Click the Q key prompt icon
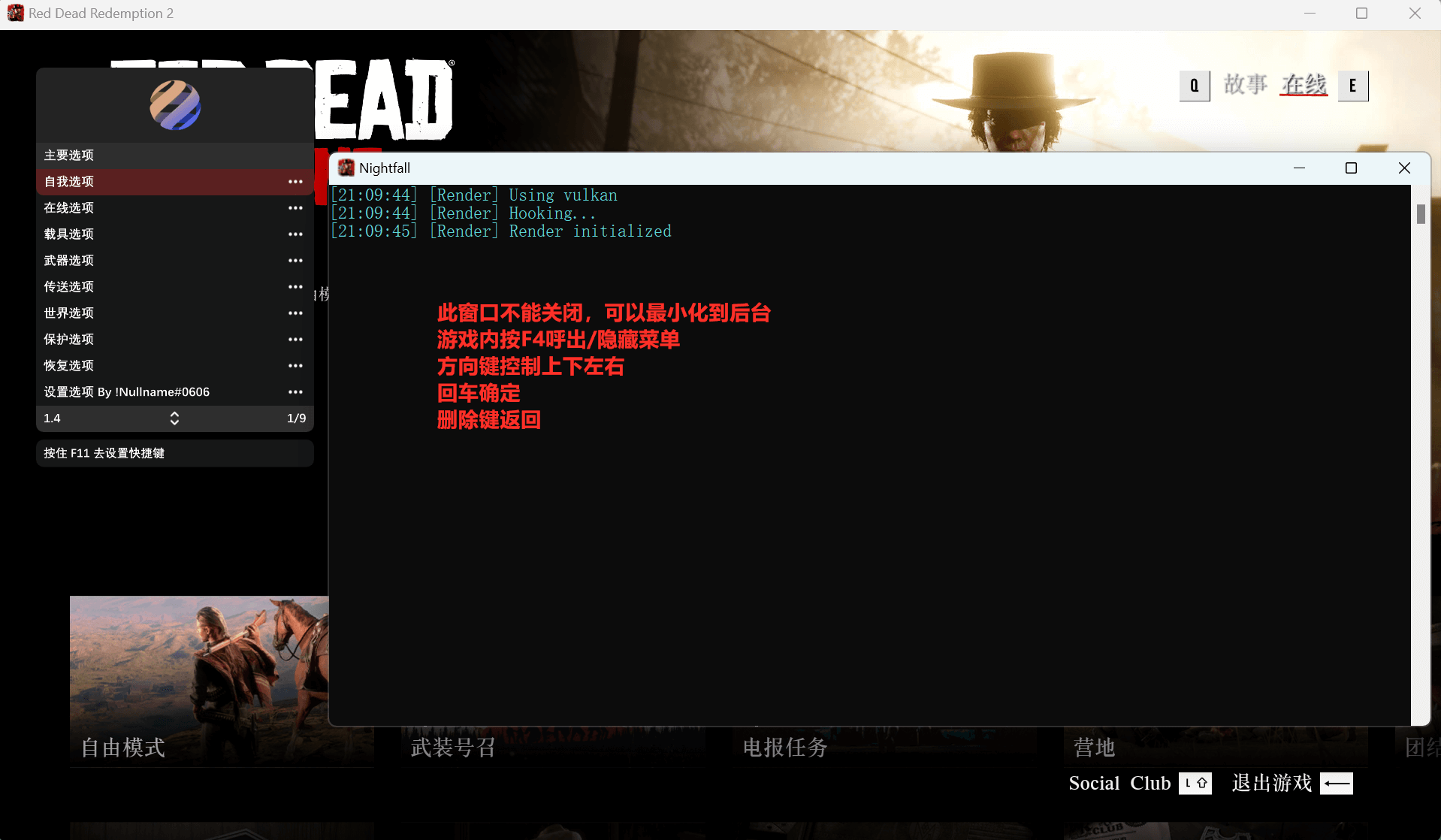Image resolution: width=1441 pixels, height=840 pixels. 1195,86
